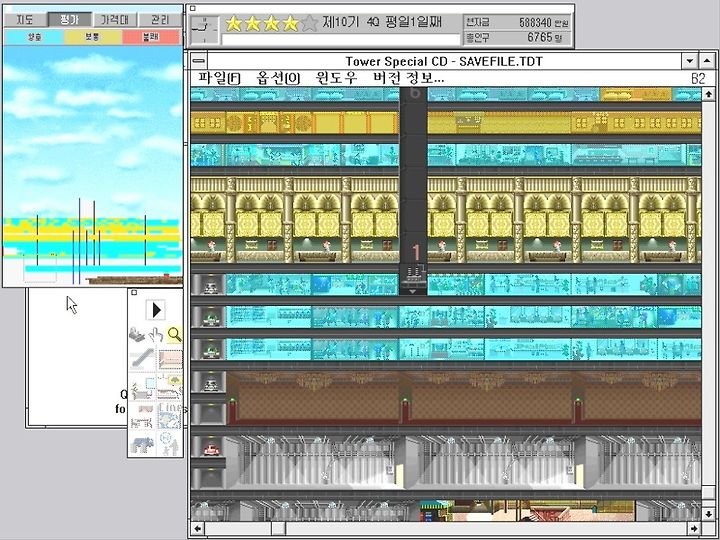Click the white message field under stars
Image resolution: width=720 pixels, height=540 pixels.
coord(341,39)
